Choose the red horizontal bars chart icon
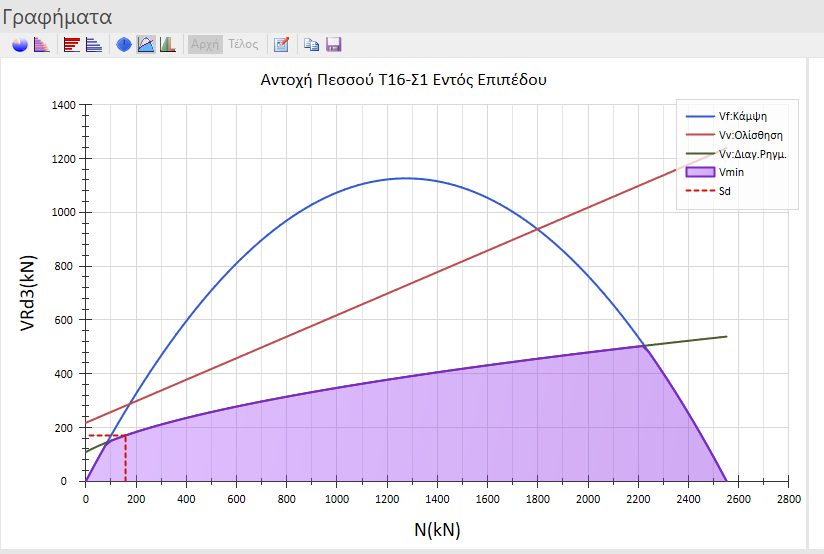Viewport: 824px width, 554px height. coord(72,45)
